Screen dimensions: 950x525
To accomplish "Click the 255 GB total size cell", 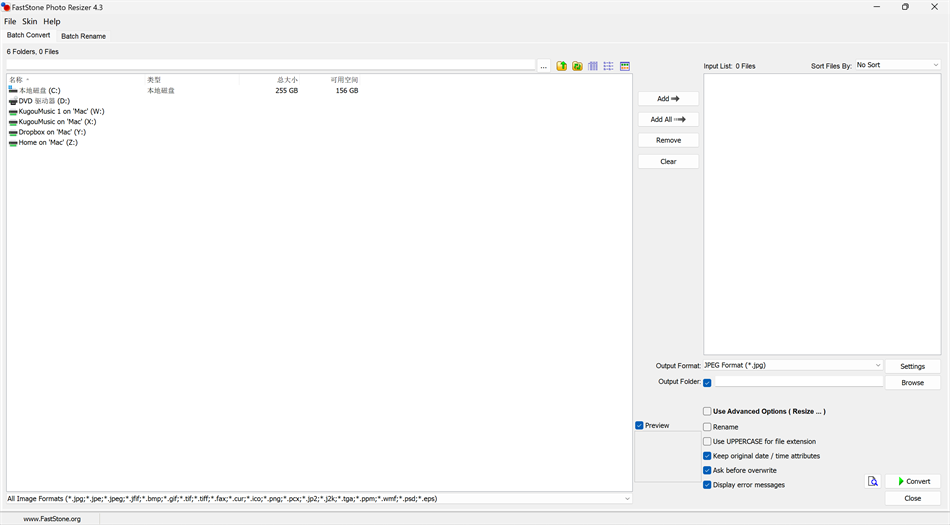I will [x=287, y=91].
